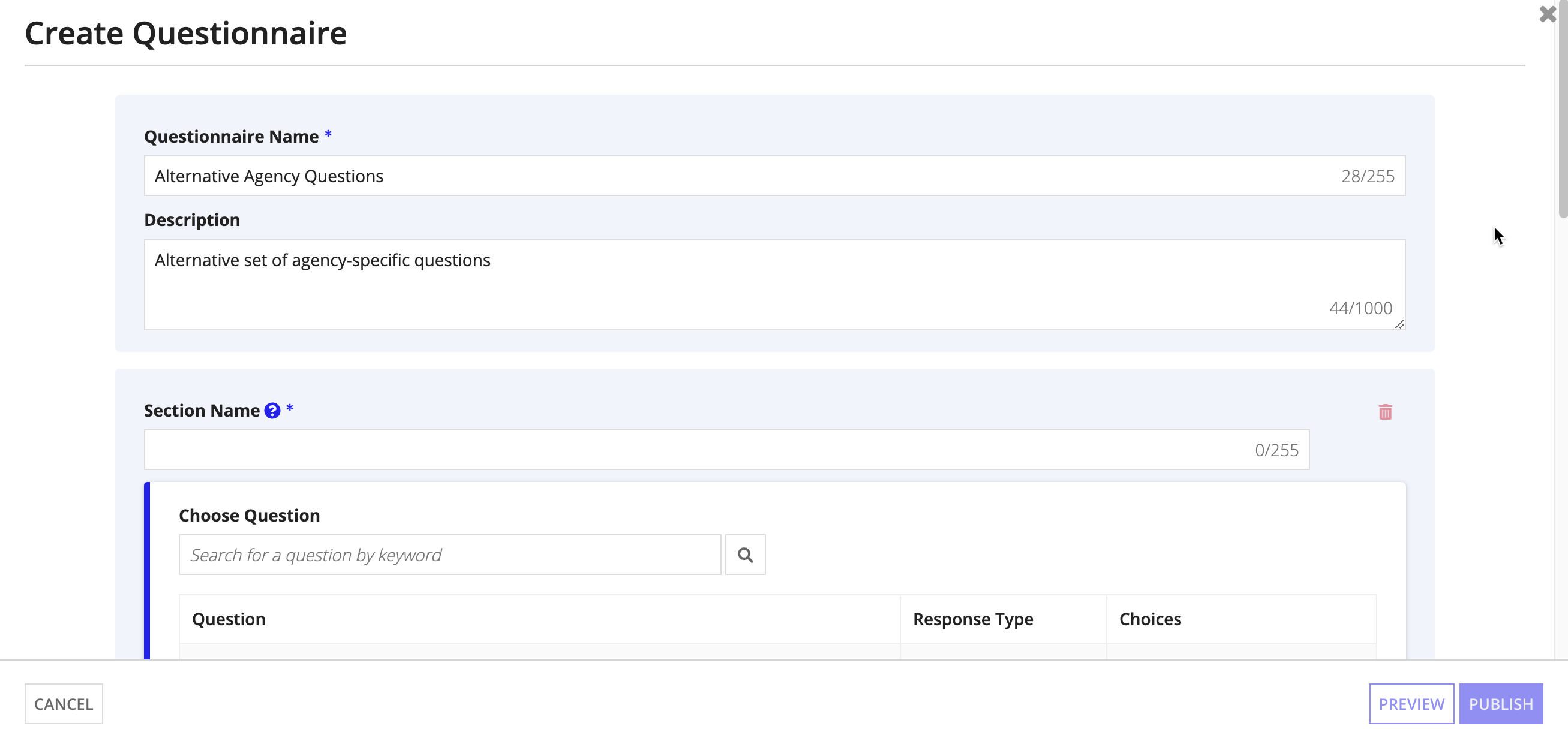Click the red trash/delete icon on section
Image resolution: width=1568 pixels, height=729 pixels.
[1386, 411]
